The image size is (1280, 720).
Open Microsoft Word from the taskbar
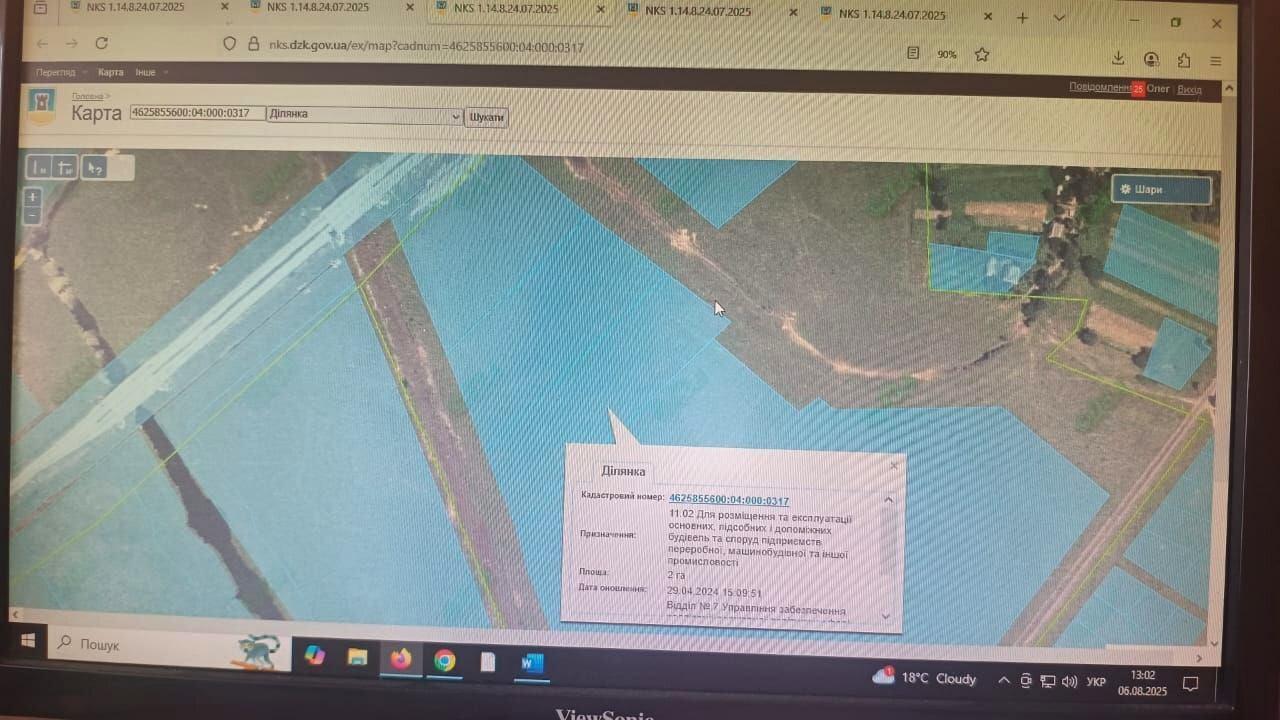click(531, 662)
